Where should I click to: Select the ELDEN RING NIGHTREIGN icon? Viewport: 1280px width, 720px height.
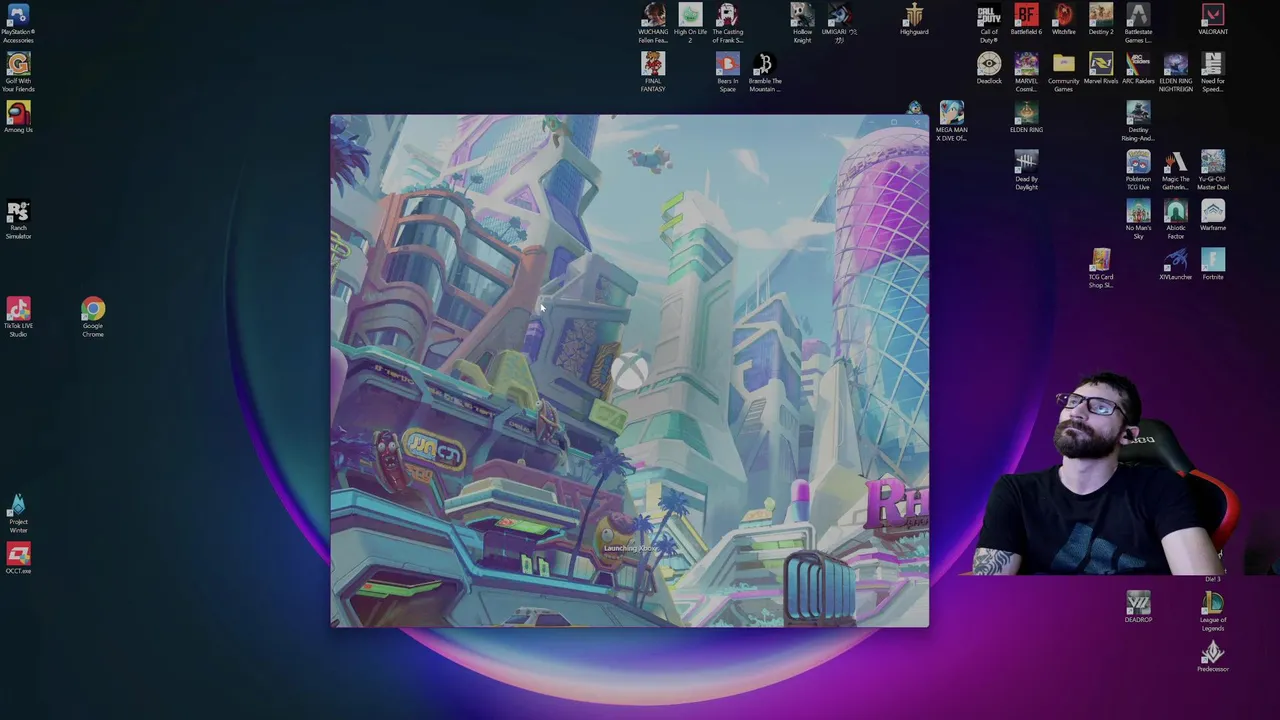(1175, 73)
